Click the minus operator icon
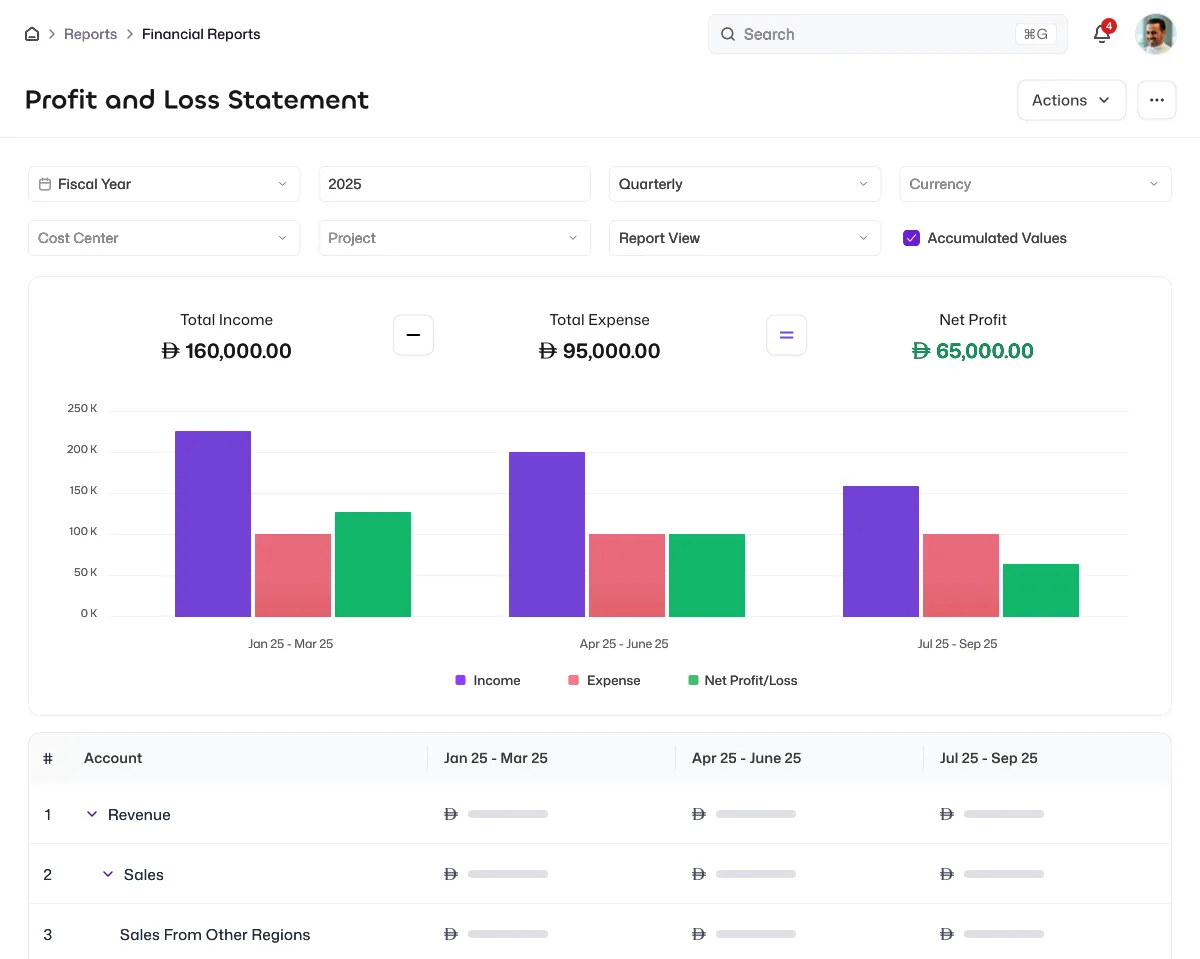 [413, 335]
